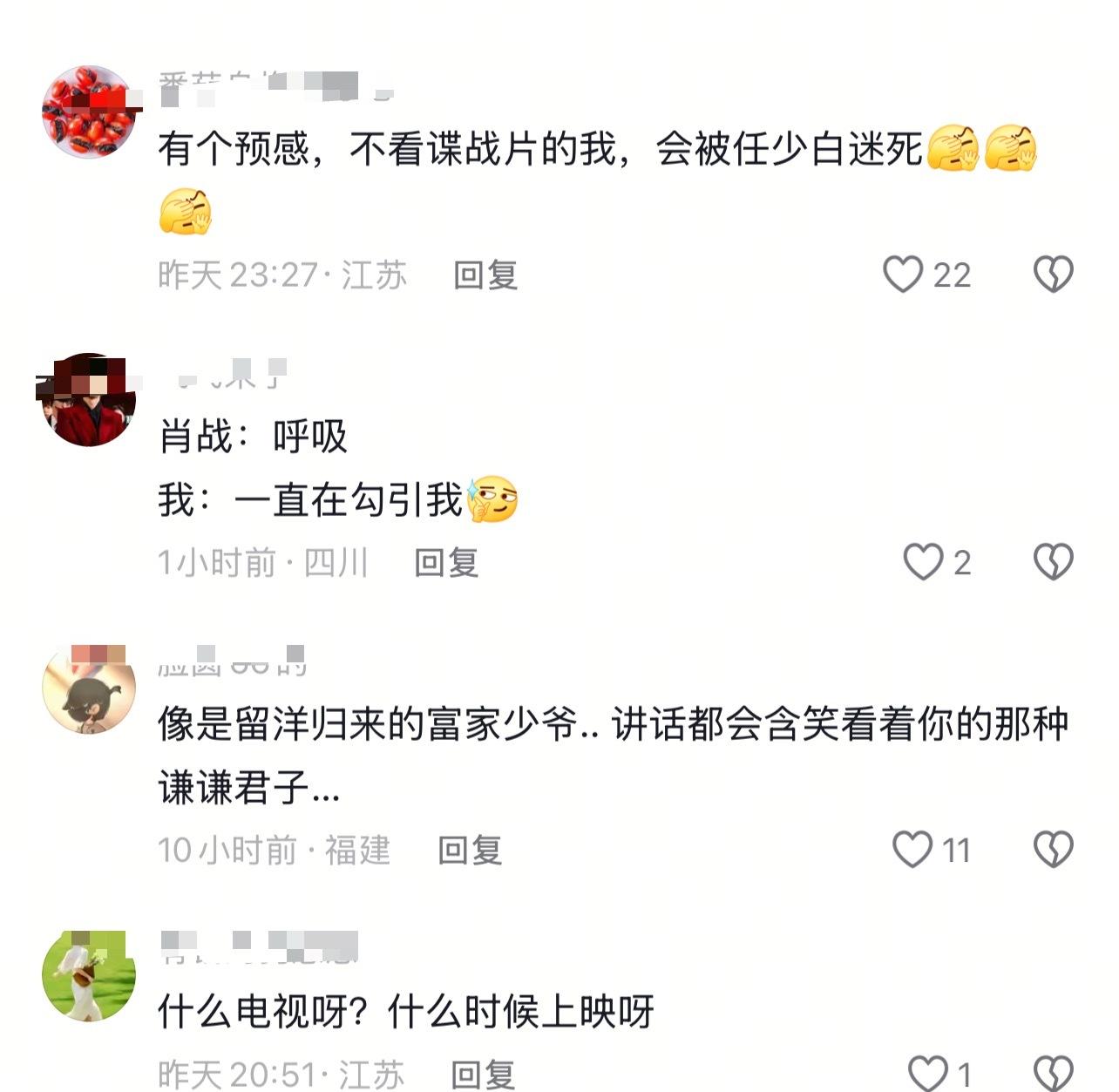Reply to the 昨天 23:27 江苏 comment

click(485, 275)
